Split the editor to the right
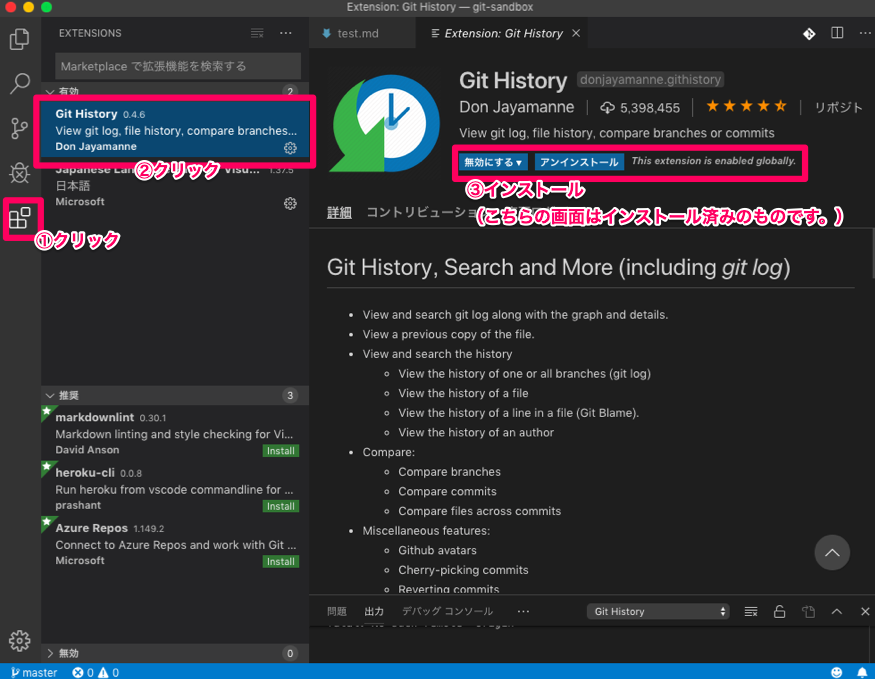This screenshot has width=875, height=679. [837, 33]
